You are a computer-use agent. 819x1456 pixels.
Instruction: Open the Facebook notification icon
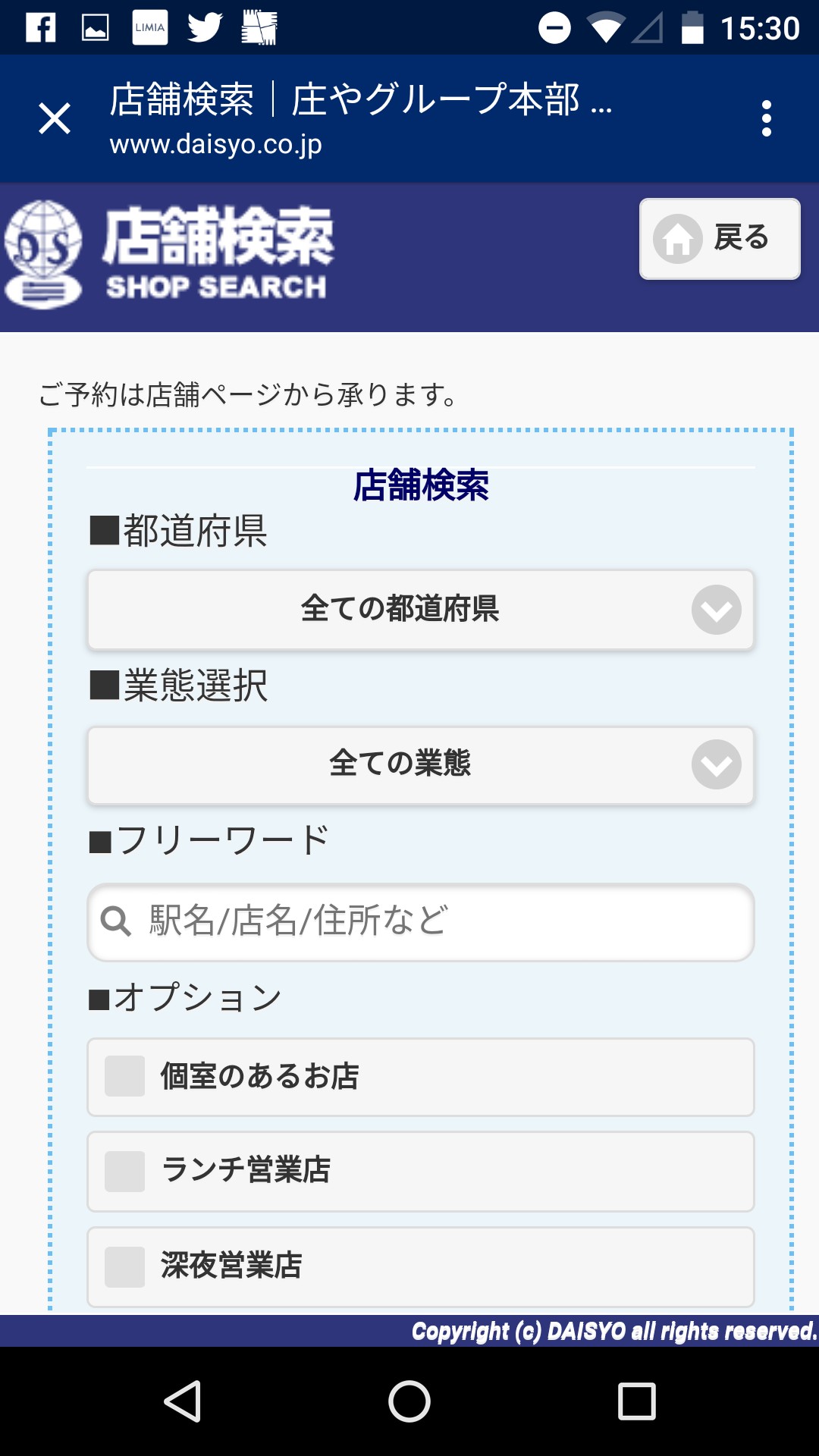[x=41, y=28]
